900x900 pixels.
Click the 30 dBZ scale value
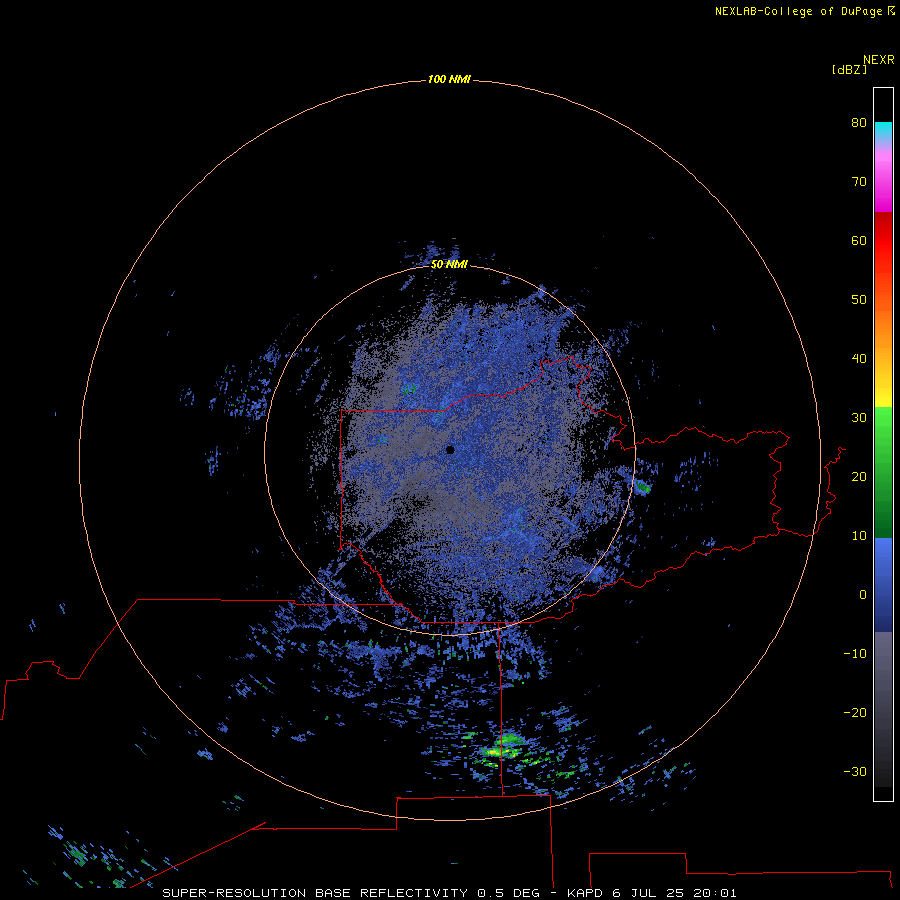(859, 417)
